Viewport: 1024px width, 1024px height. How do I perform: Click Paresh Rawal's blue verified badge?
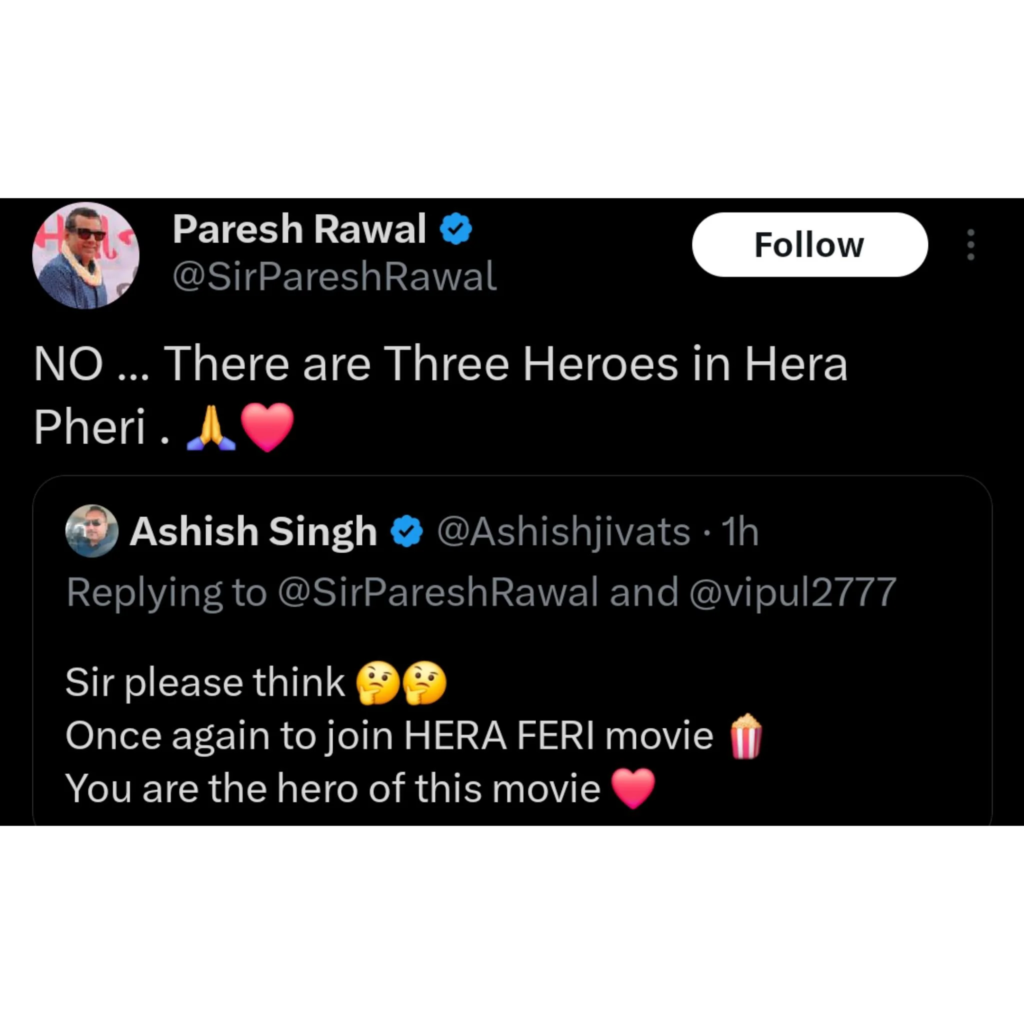(x=456, y=229)
